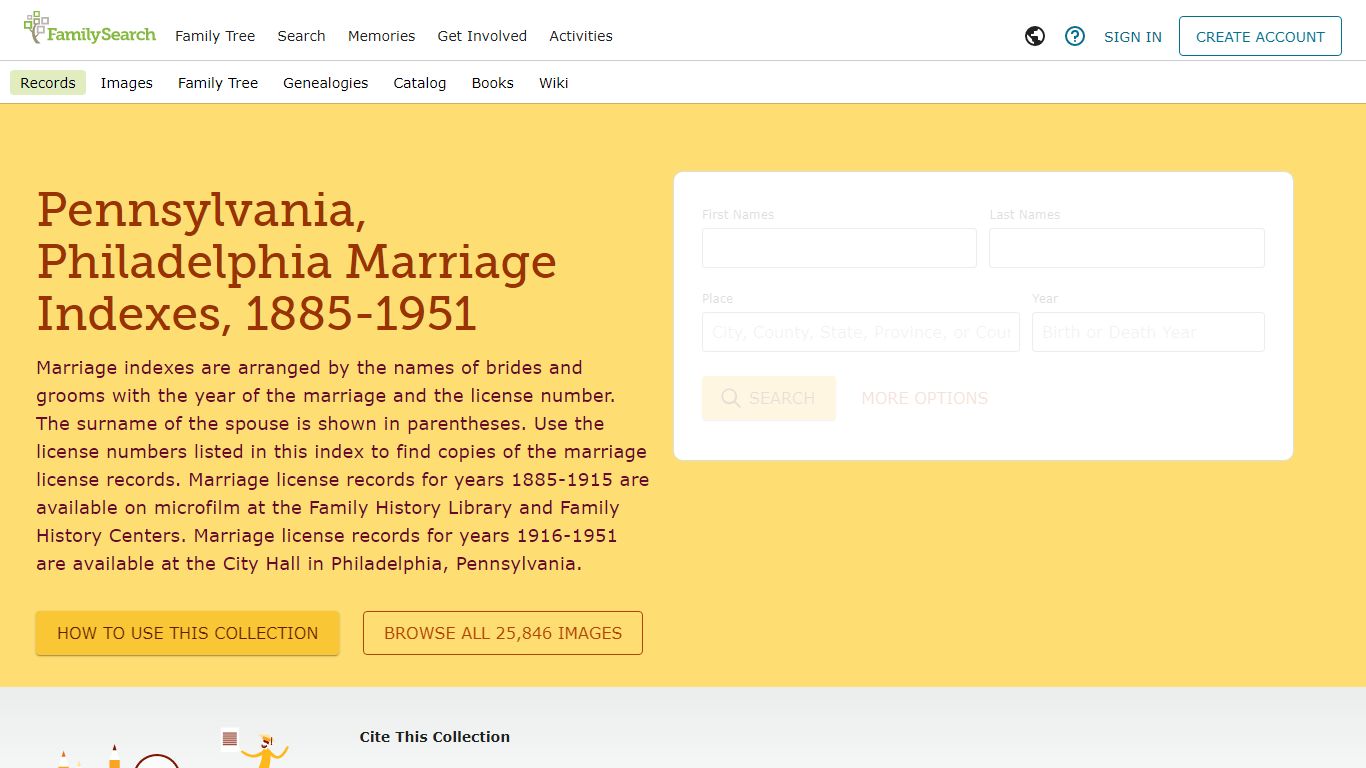Click HOW TO USE THIS COLLECTION button
Screen dimensions: 1366x768
[188, 633]
